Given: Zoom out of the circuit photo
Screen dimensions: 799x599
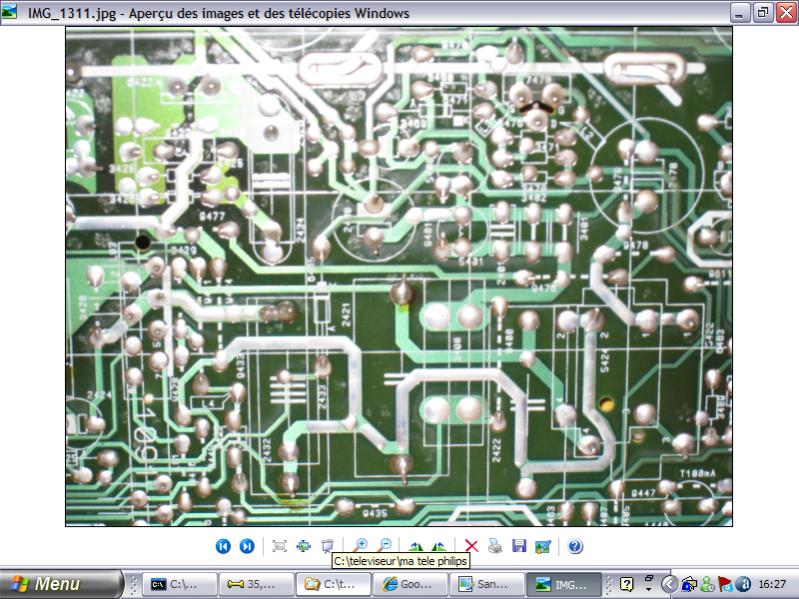Looking at the screenshot, I should point(385,546).
